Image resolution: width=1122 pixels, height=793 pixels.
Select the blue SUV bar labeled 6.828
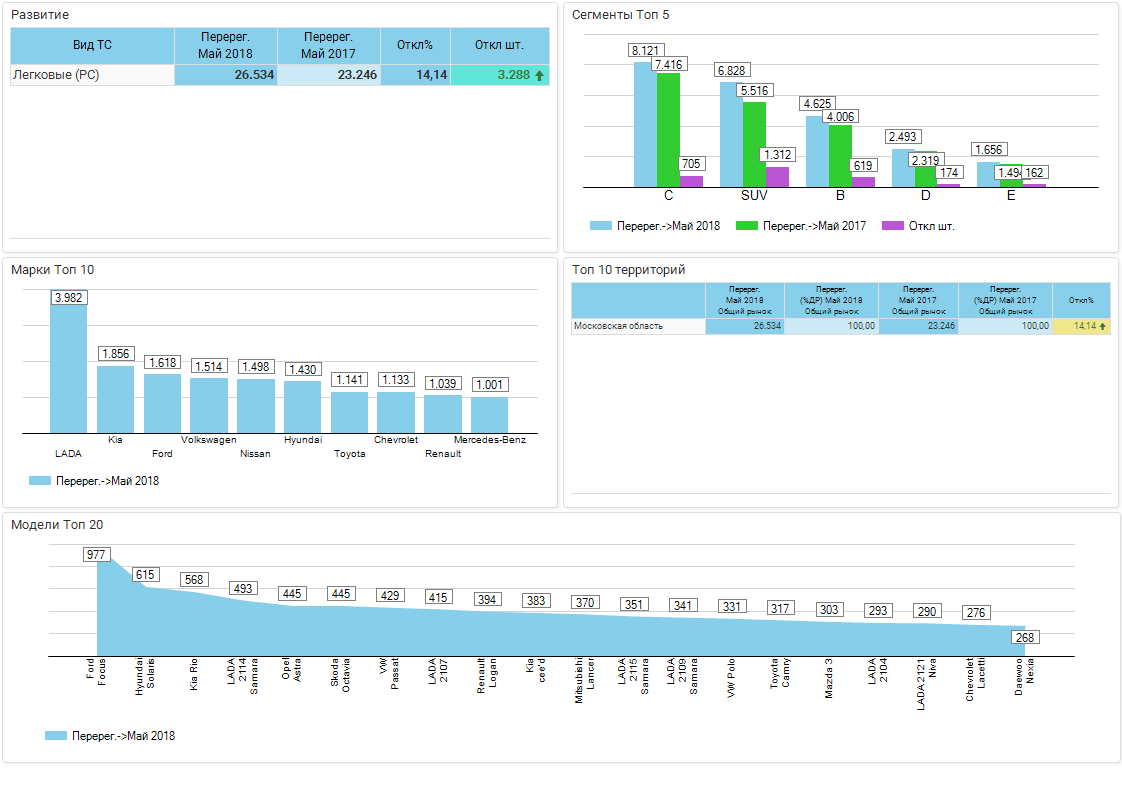(731, 135)
